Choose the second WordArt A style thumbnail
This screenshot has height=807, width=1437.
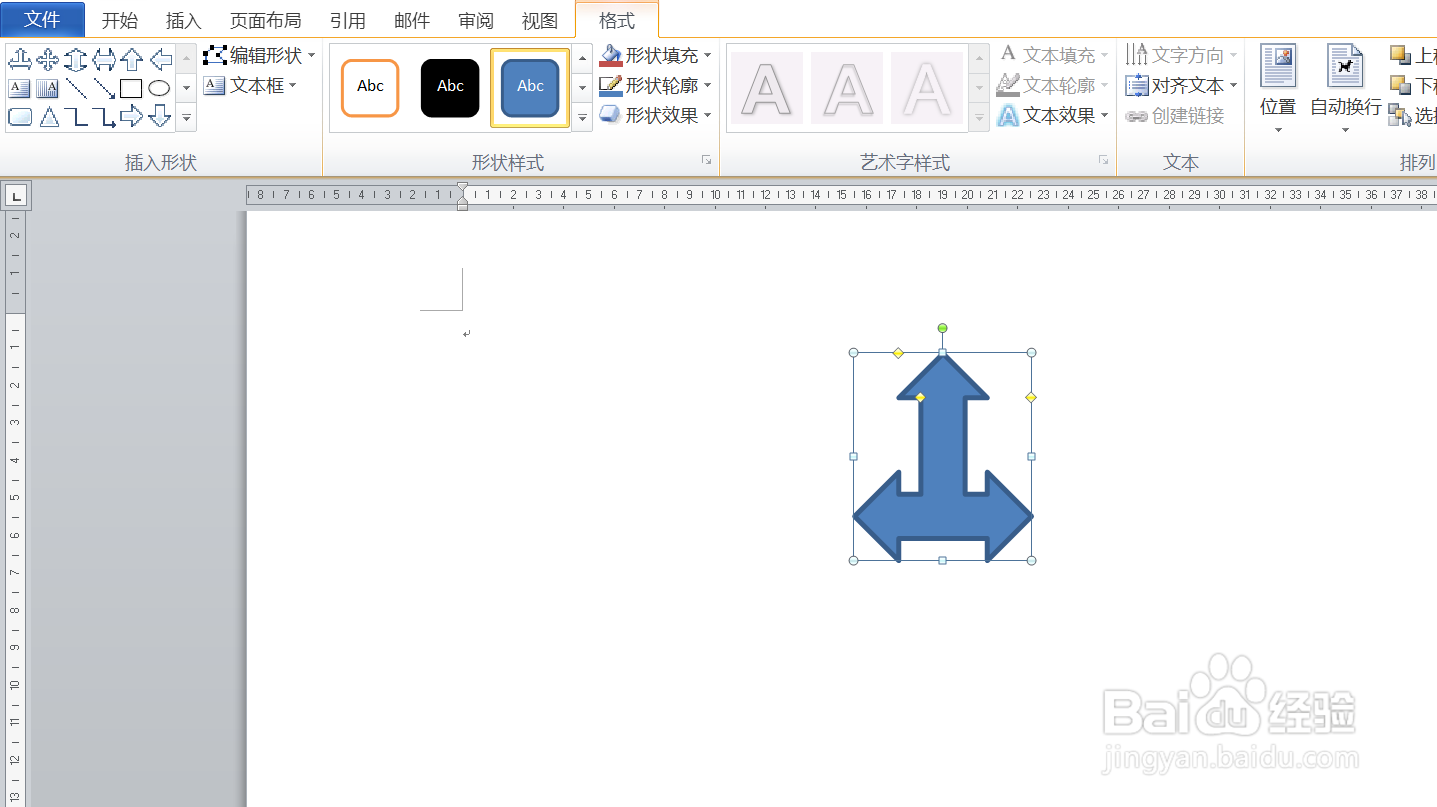(847, 88)
